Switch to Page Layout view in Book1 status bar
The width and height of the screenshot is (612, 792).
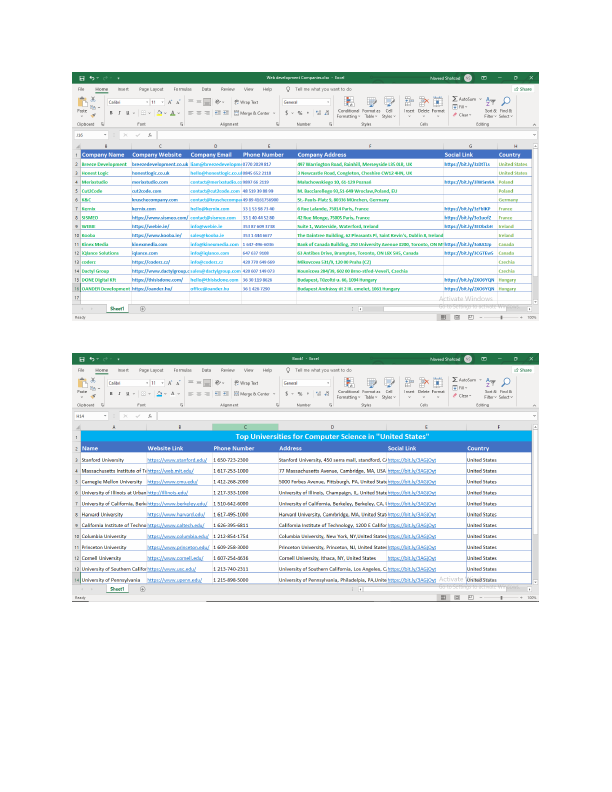pos(457,598)
